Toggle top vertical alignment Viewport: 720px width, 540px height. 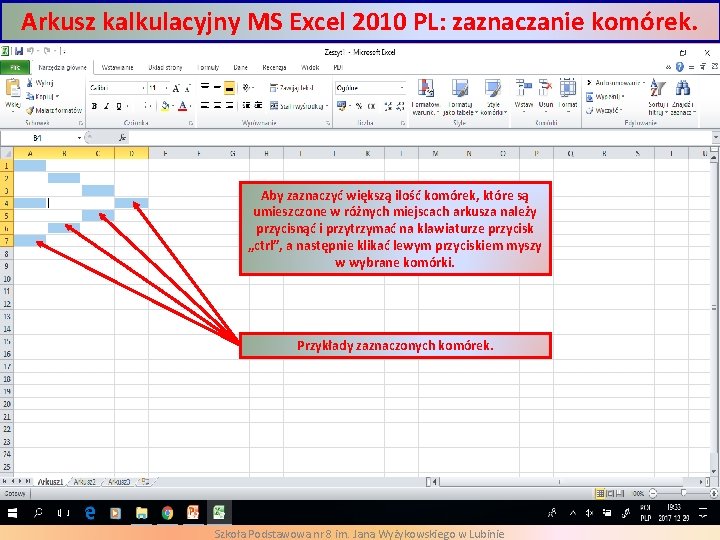[205, 87]
